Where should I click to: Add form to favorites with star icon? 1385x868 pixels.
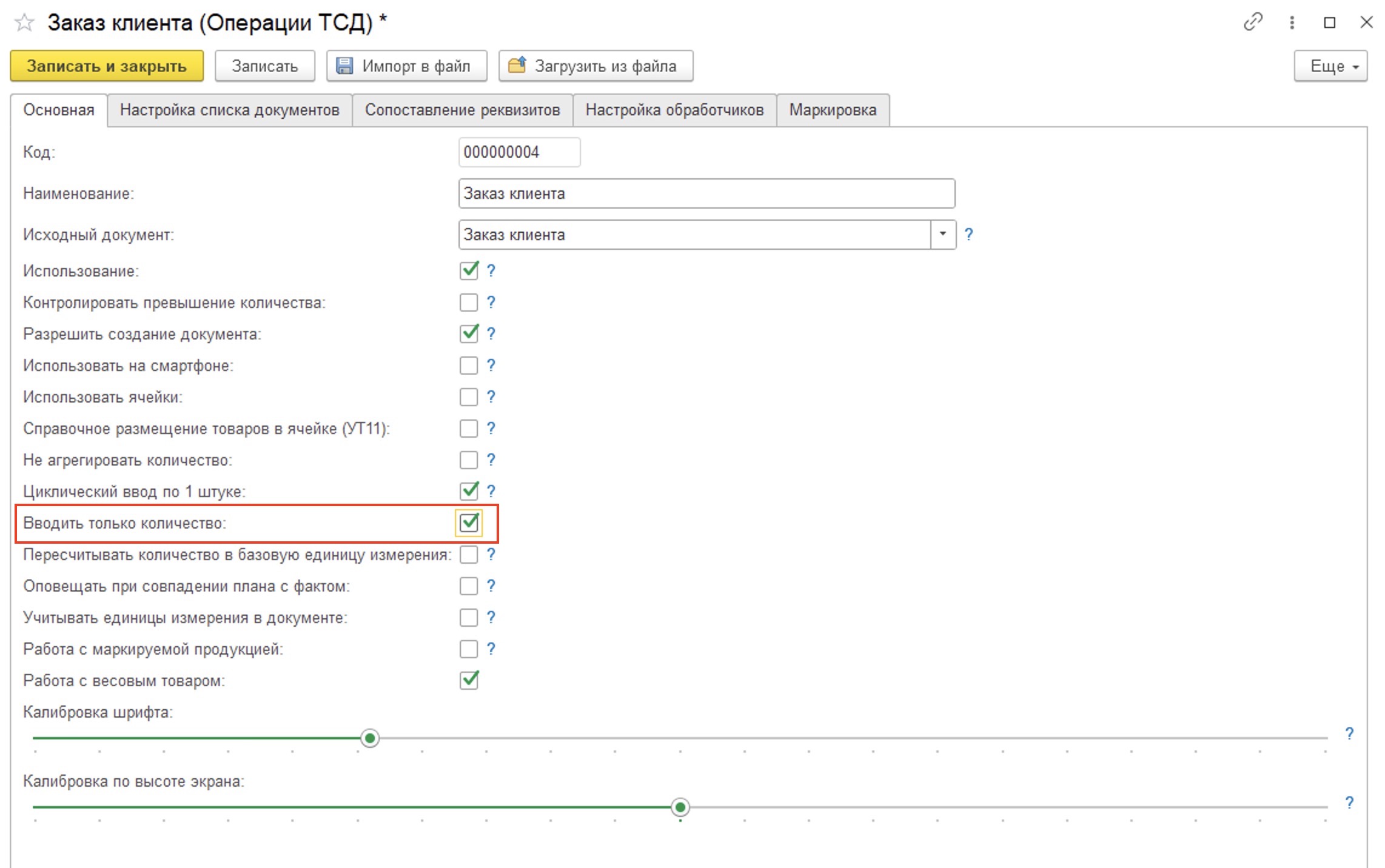pos(24,23)
